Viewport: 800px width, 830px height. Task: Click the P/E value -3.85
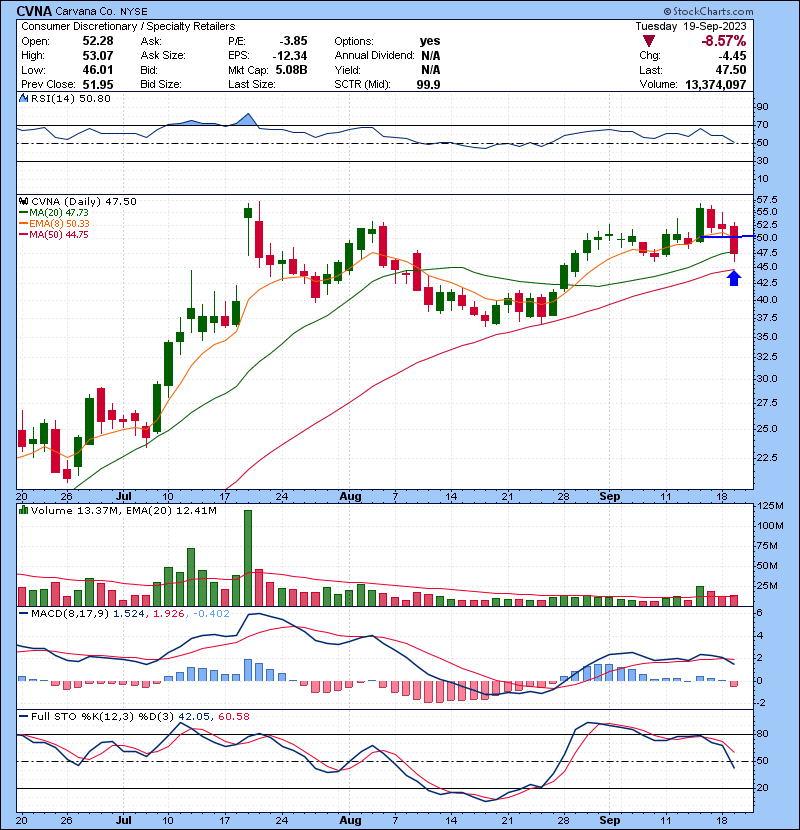pos(293,41)
